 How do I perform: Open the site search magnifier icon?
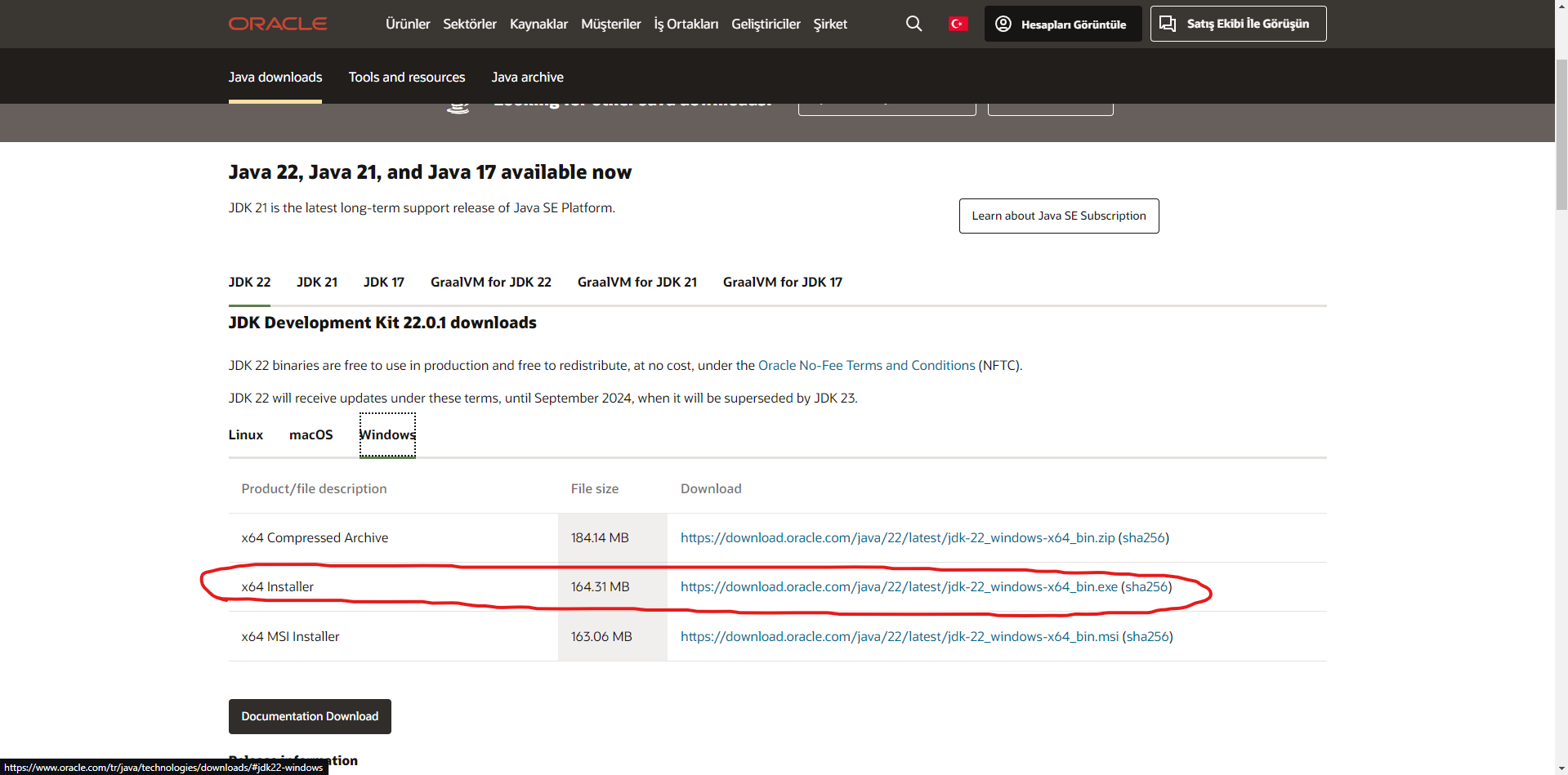[914, 24]
